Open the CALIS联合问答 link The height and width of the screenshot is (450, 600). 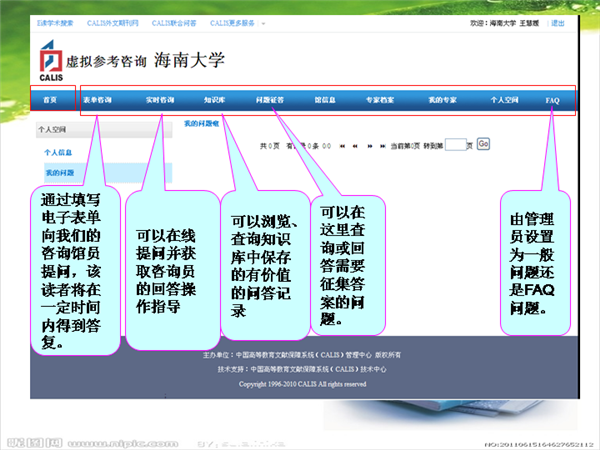click(174, 23)
